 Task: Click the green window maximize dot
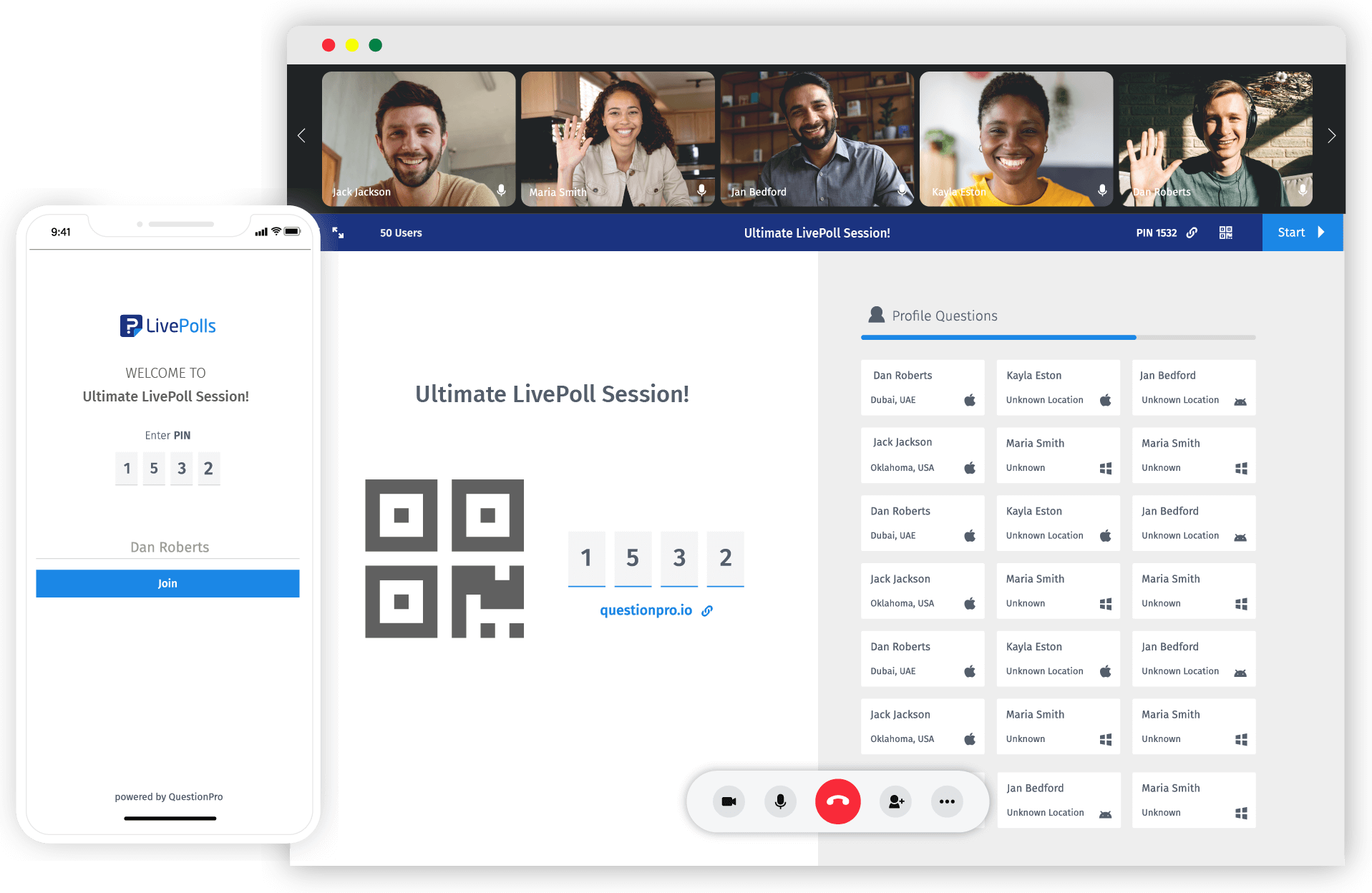[x=375, y=45]
